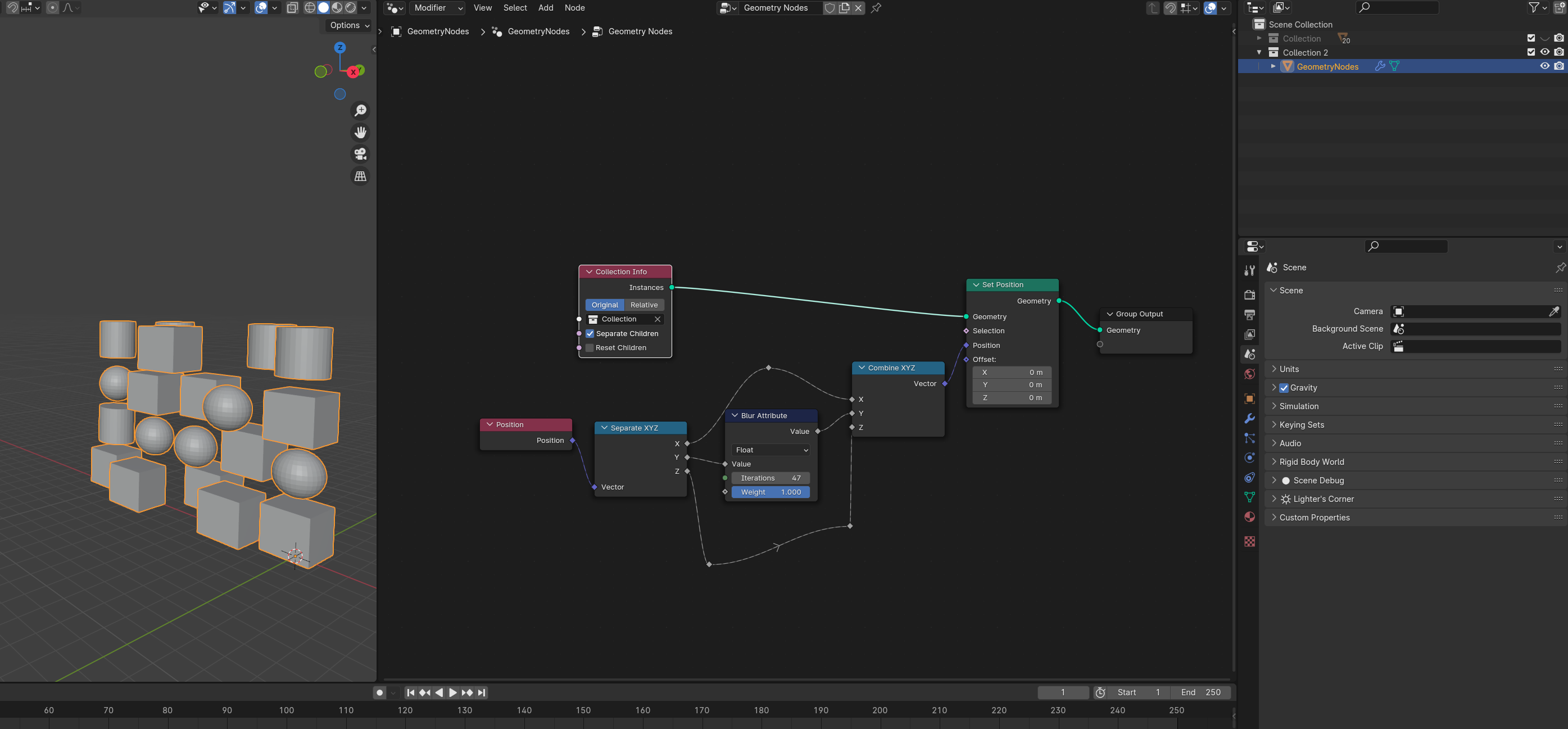This screenshot has height=729, width=1568.
Task: Open the node editor Add menu
Action: [545, 8]
